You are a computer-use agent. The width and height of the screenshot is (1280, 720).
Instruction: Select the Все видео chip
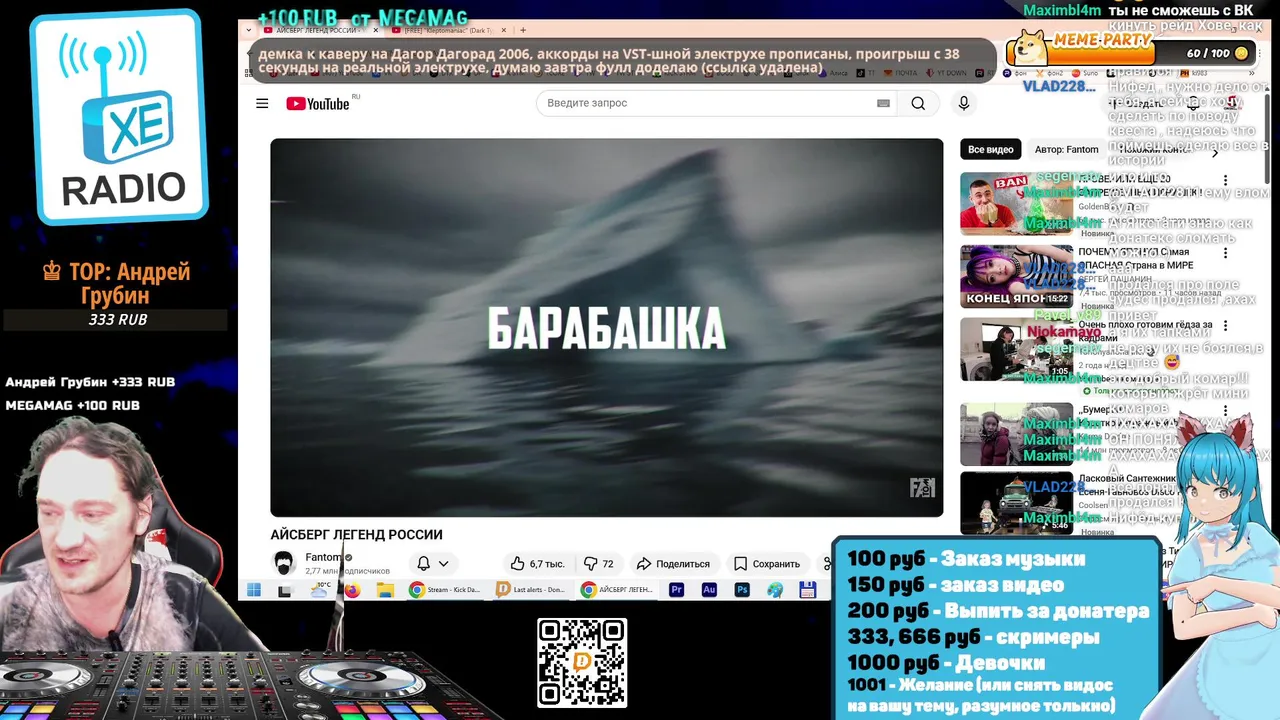(991, 150)
